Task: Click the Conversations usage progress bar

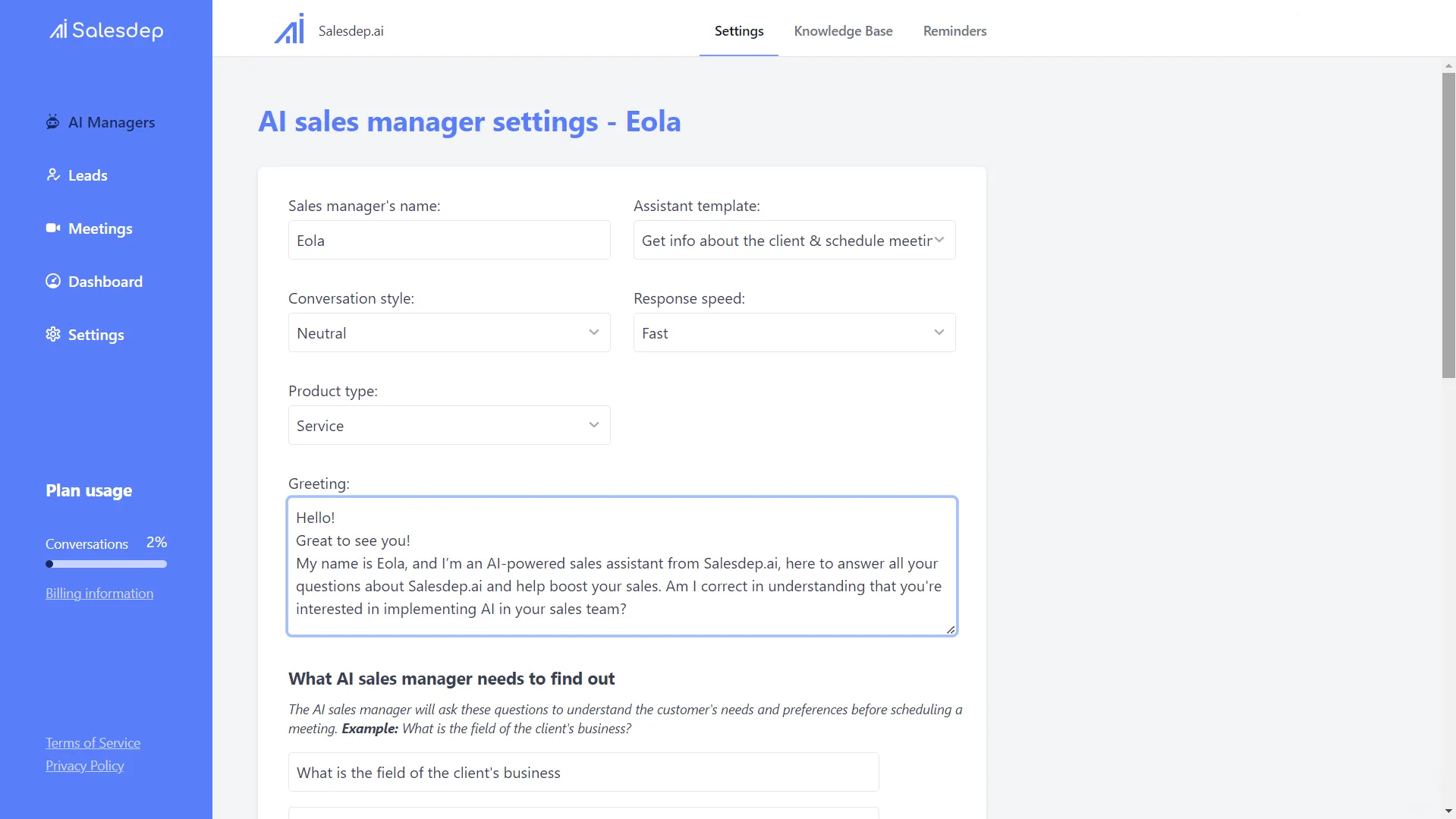Action: pyautogui.click(x=106, y=564)
